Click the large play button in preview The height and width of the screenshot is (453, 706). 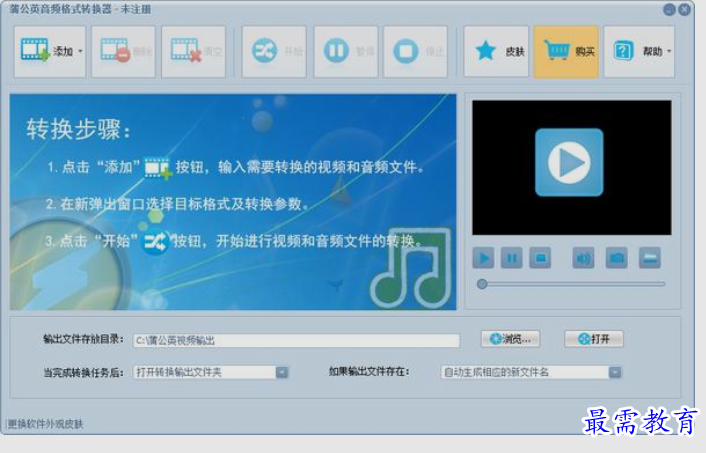pos(569,162)
